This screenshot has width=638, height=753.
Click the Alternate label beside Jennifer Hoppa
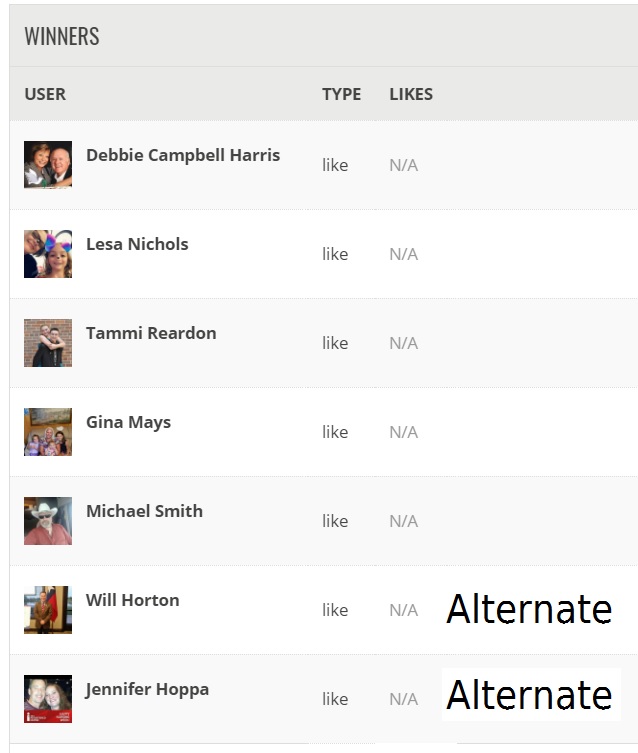(x=530, y=694)
